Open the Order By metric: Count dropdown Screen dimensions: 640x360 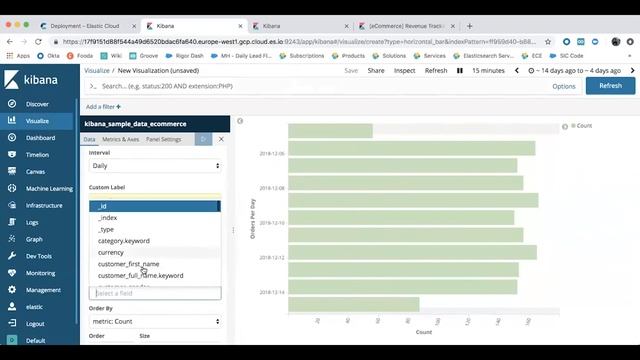click(x=155, y=321)
